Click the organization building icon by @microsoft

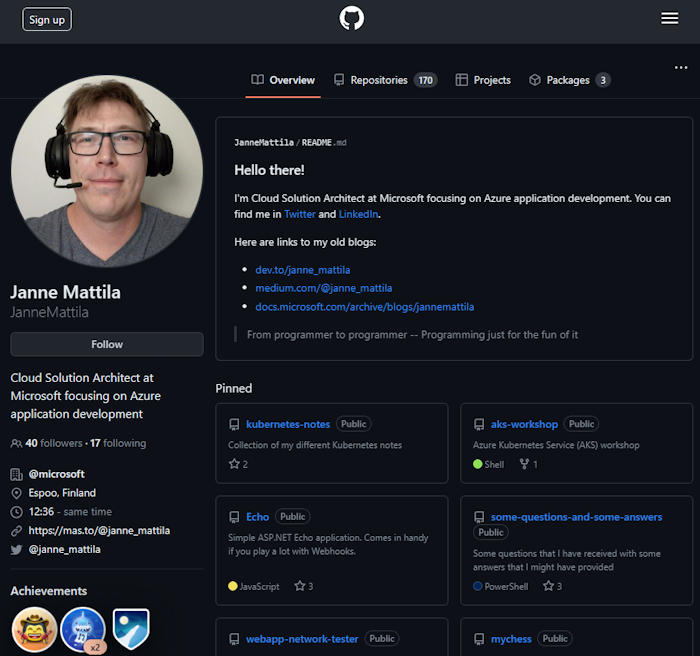point(17,475)
